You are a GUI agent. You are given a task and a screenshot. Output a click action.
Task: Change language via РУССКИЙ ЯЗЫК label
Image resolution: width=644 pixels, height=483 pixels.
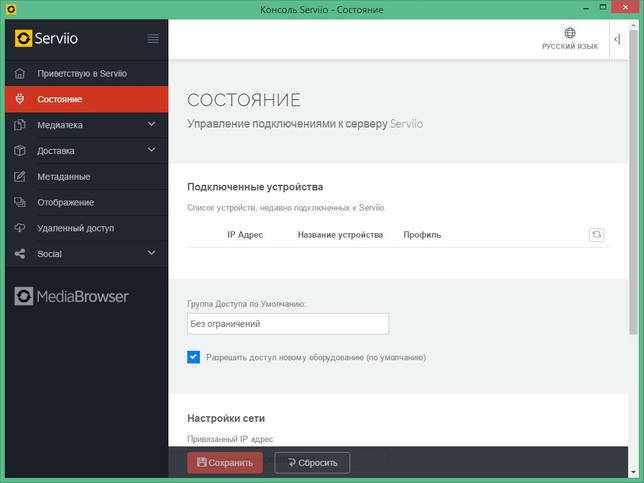tap(570, 46)
